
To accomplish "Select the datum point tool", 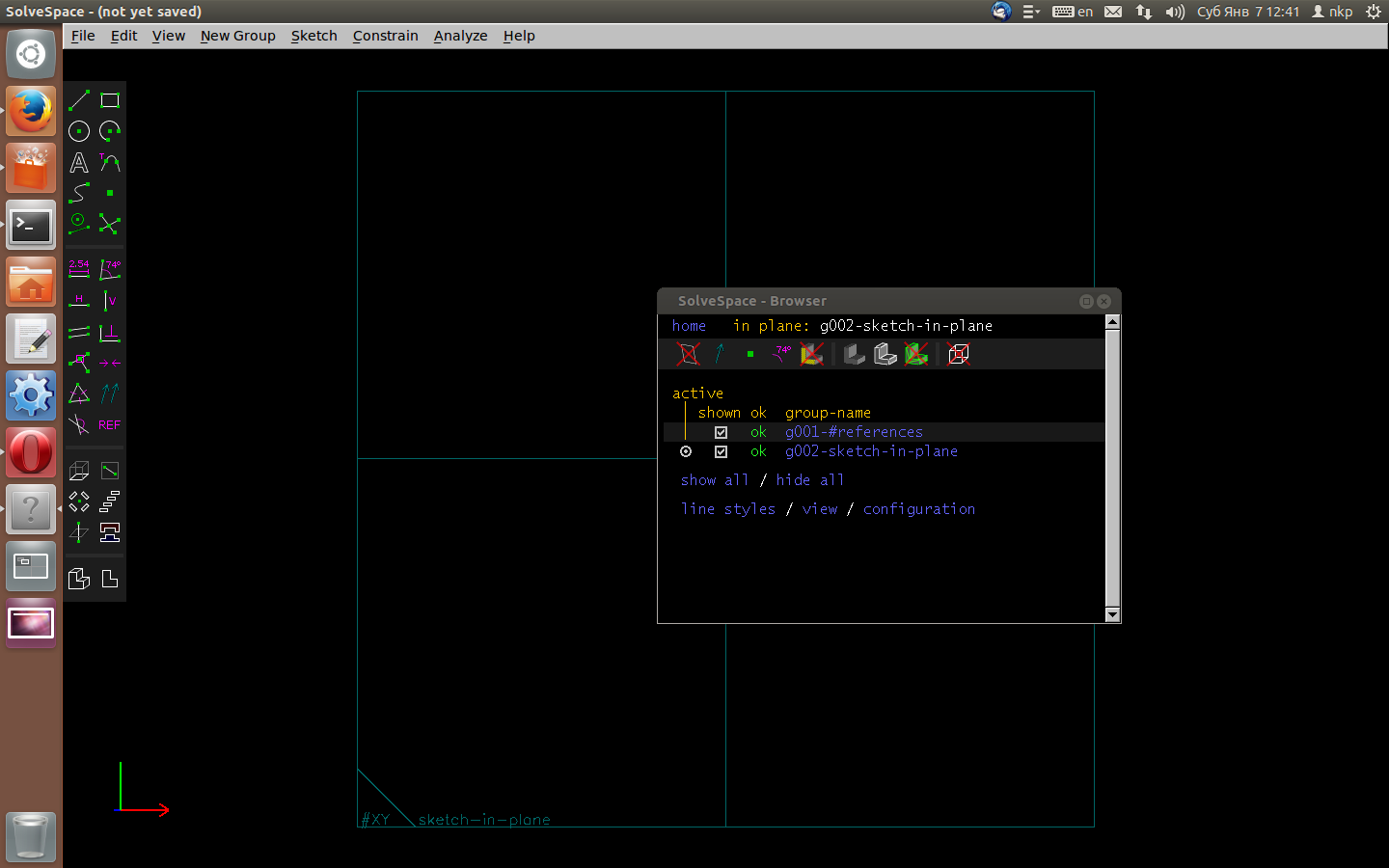I will click(110, 193).
